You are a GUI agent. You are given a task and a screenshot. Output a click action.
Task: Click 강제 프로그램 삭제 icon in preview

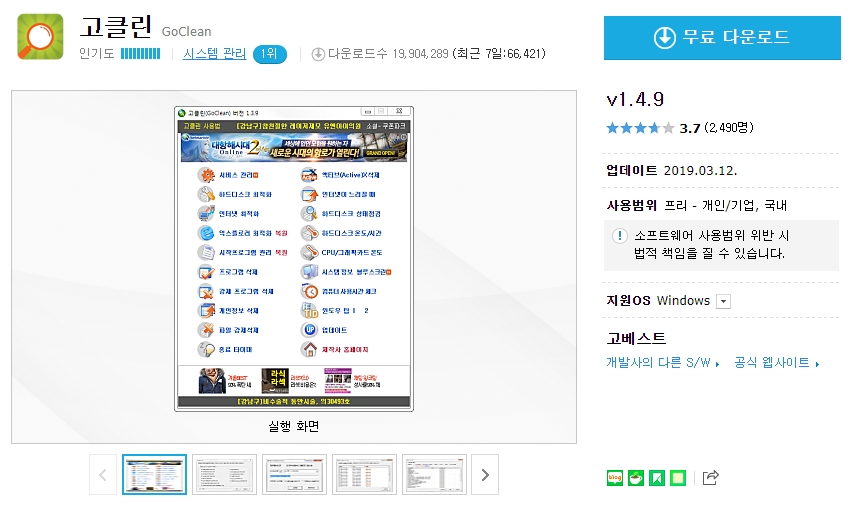(x=206, y=291)
